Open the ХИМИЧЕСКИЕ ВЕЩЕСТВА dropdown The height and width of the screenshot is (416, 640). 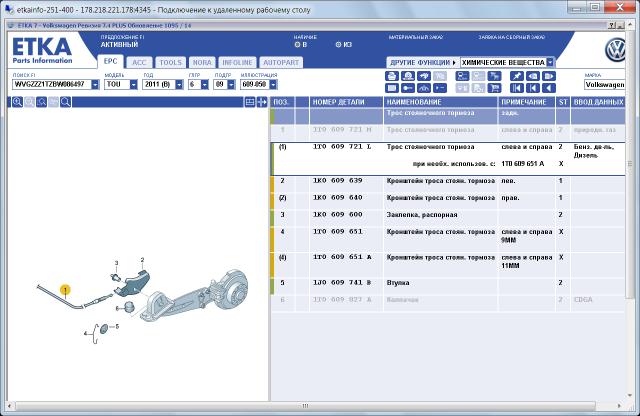click(x=550, y=62)
